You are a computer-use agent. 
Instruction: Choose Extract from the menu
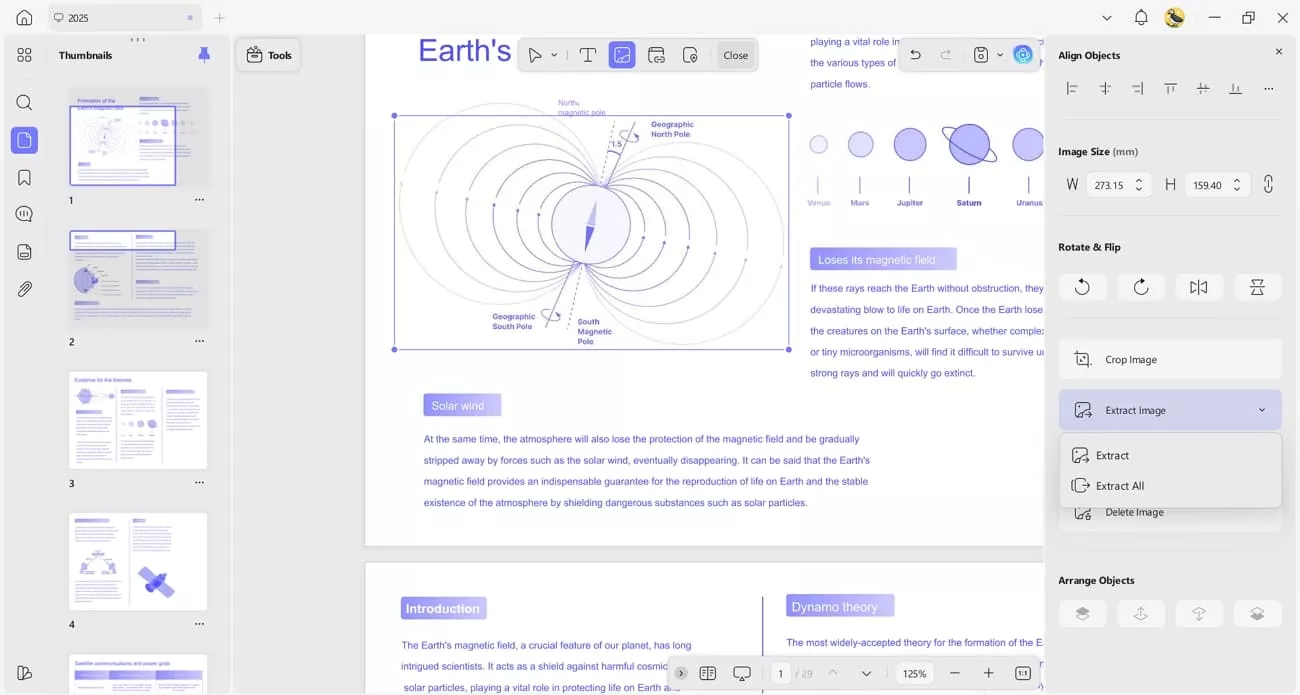click(x=1170, y=455)
